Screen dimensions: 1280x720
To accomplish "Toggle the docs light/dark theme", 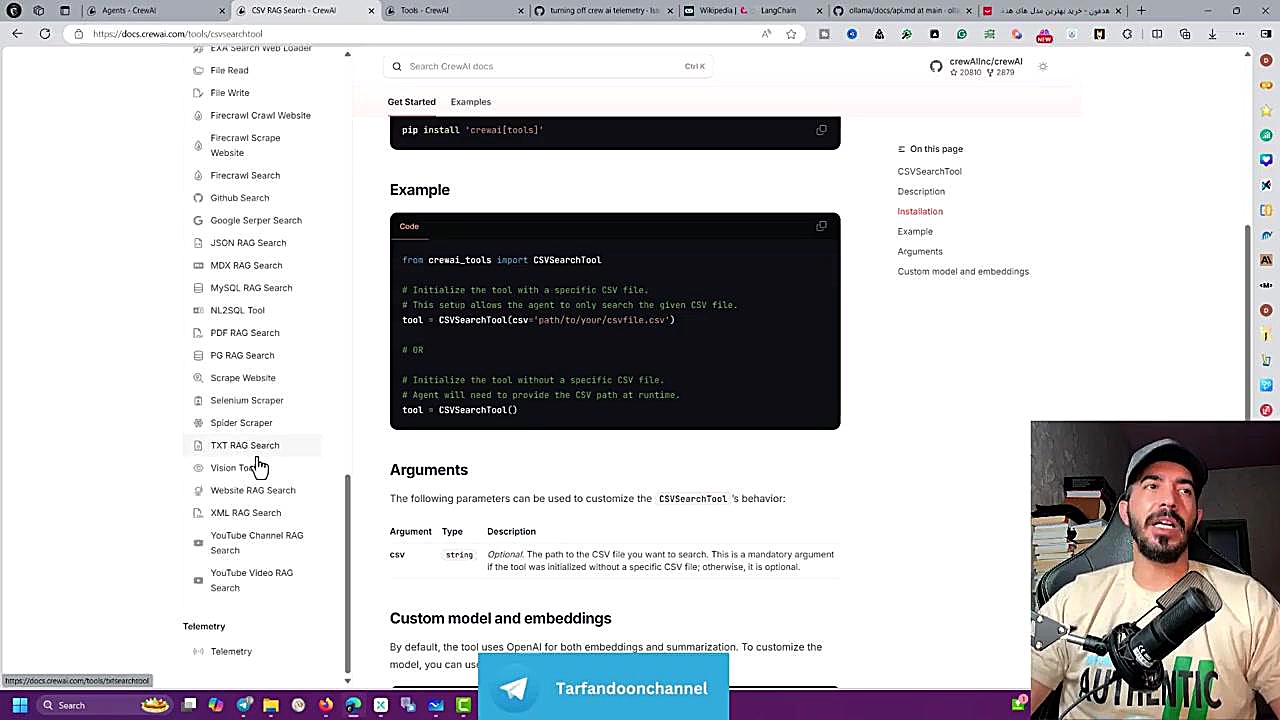I will coord(1043,66).
